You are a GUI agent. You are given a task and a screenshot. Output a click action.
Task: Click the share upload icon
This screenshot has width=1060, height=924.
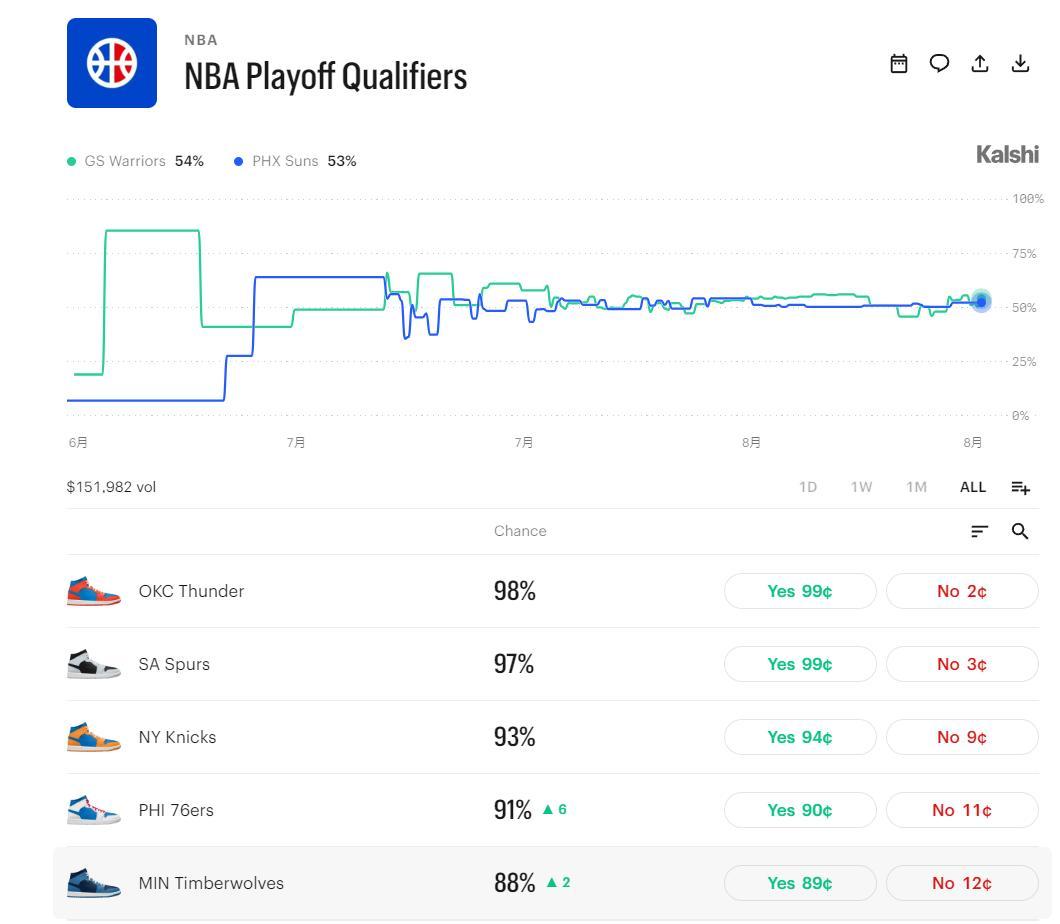(x=980, y=64)
